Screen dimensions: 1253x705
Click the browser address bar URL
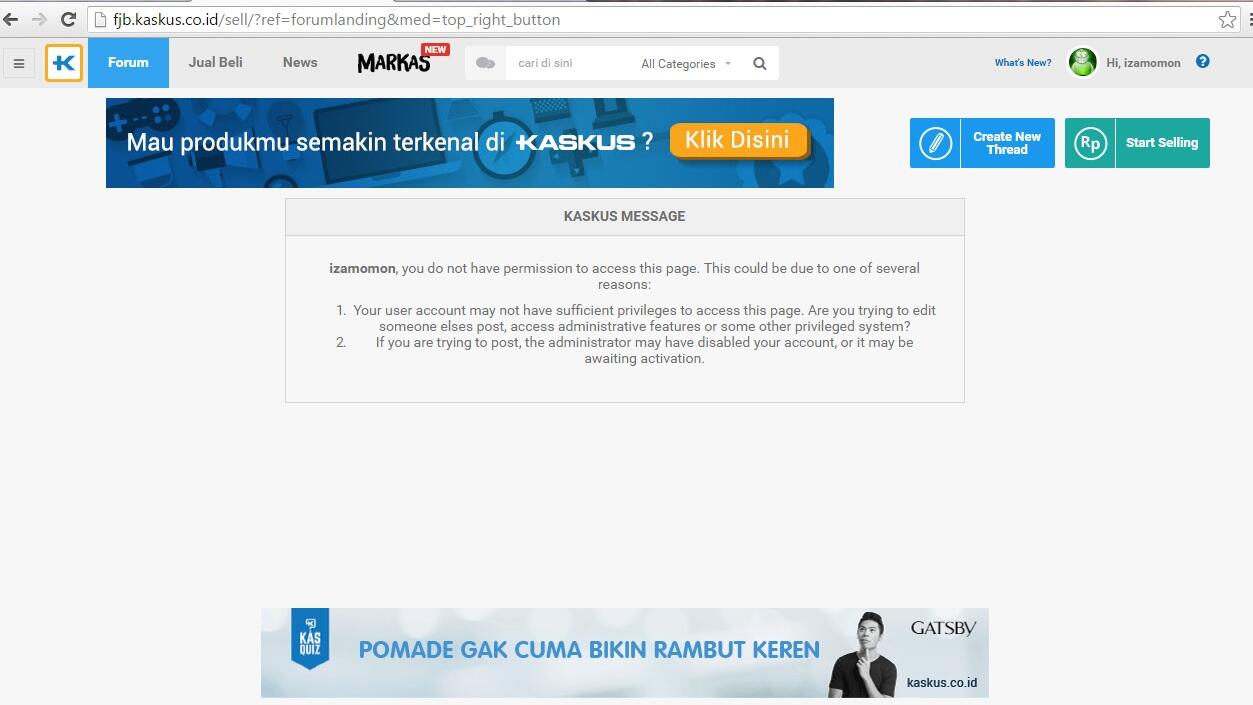[x=336, y=19]
